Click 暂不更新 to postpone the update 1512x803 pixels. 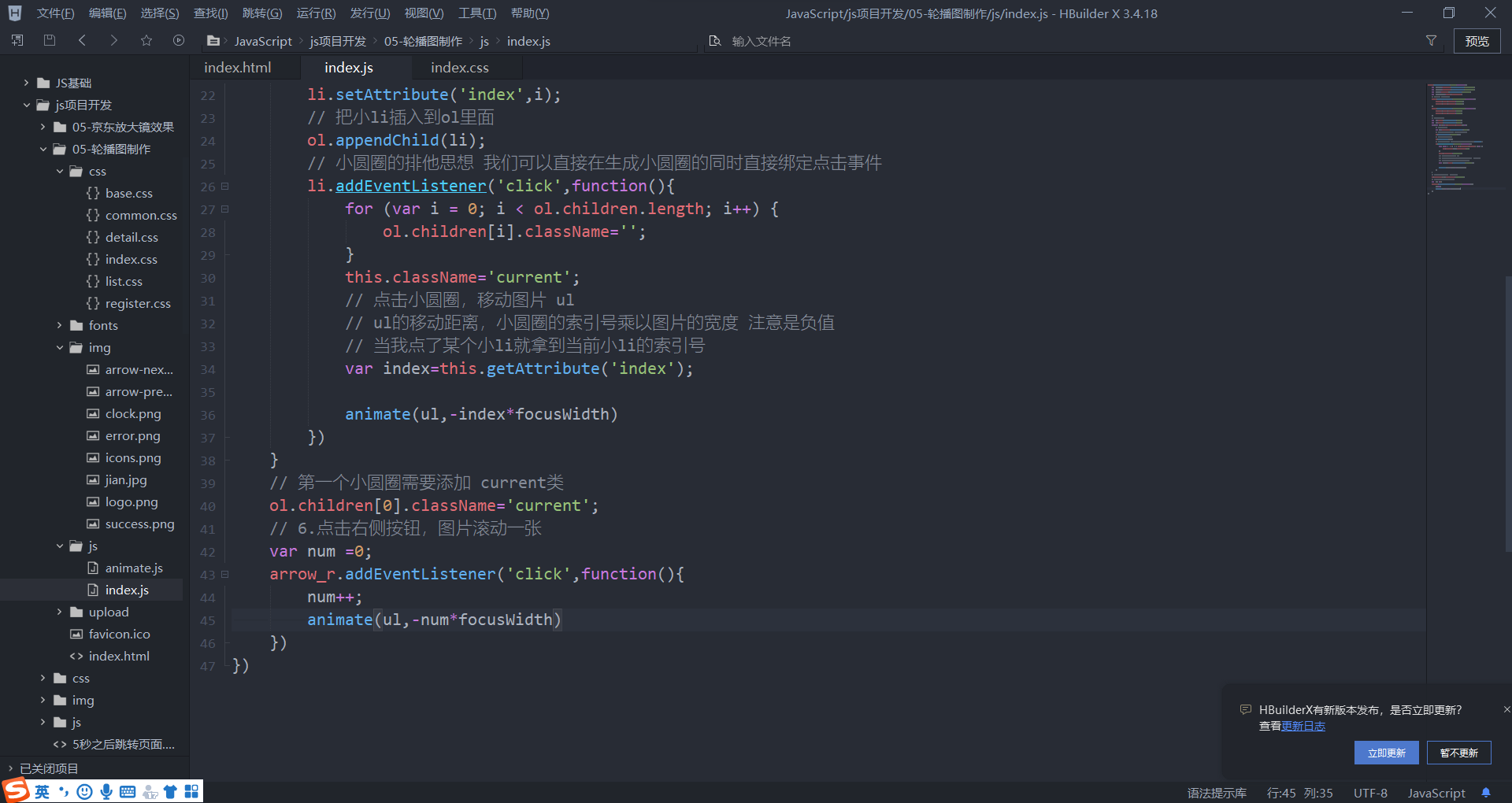point(1458,753)
